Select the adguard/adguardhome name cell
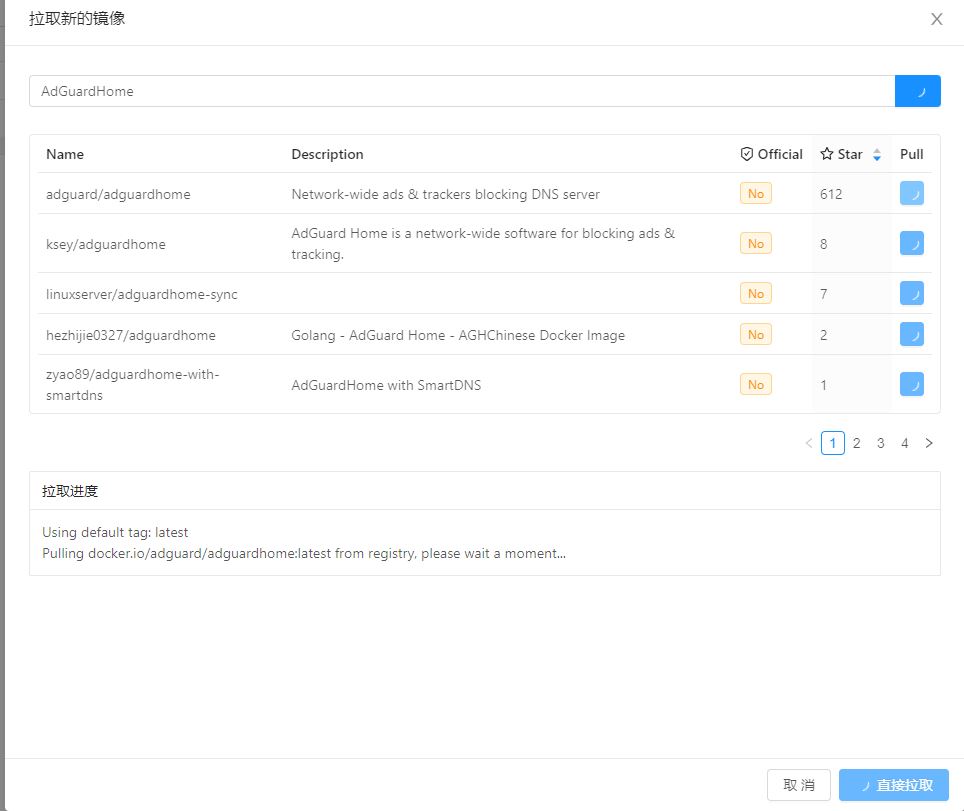The width and height of the screenshot is (964, 811). [x=118, y=194]
